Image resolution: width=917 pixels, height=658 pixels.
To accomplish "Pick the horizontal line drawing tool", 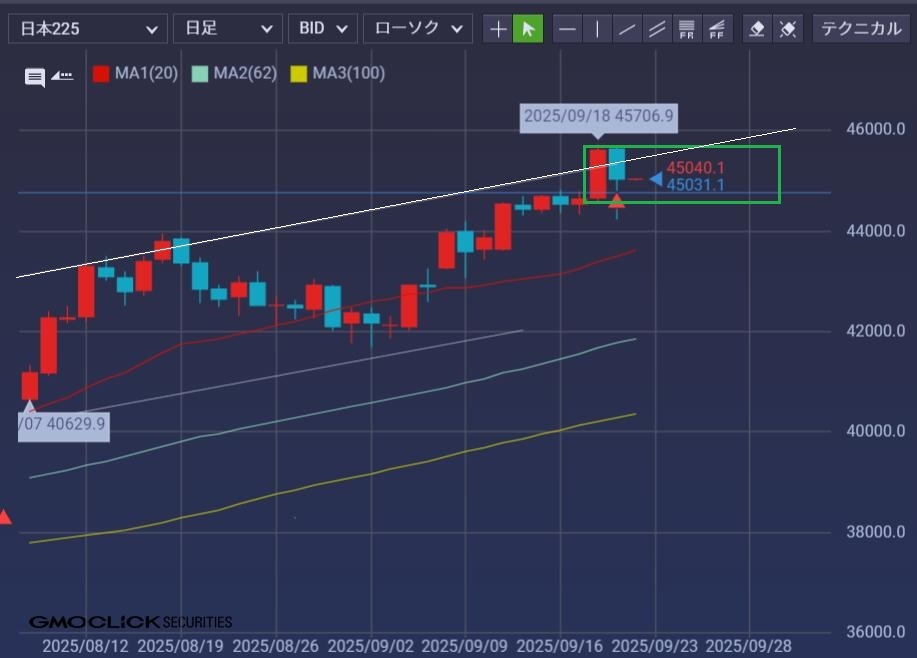I will click(x=567, y=29).
